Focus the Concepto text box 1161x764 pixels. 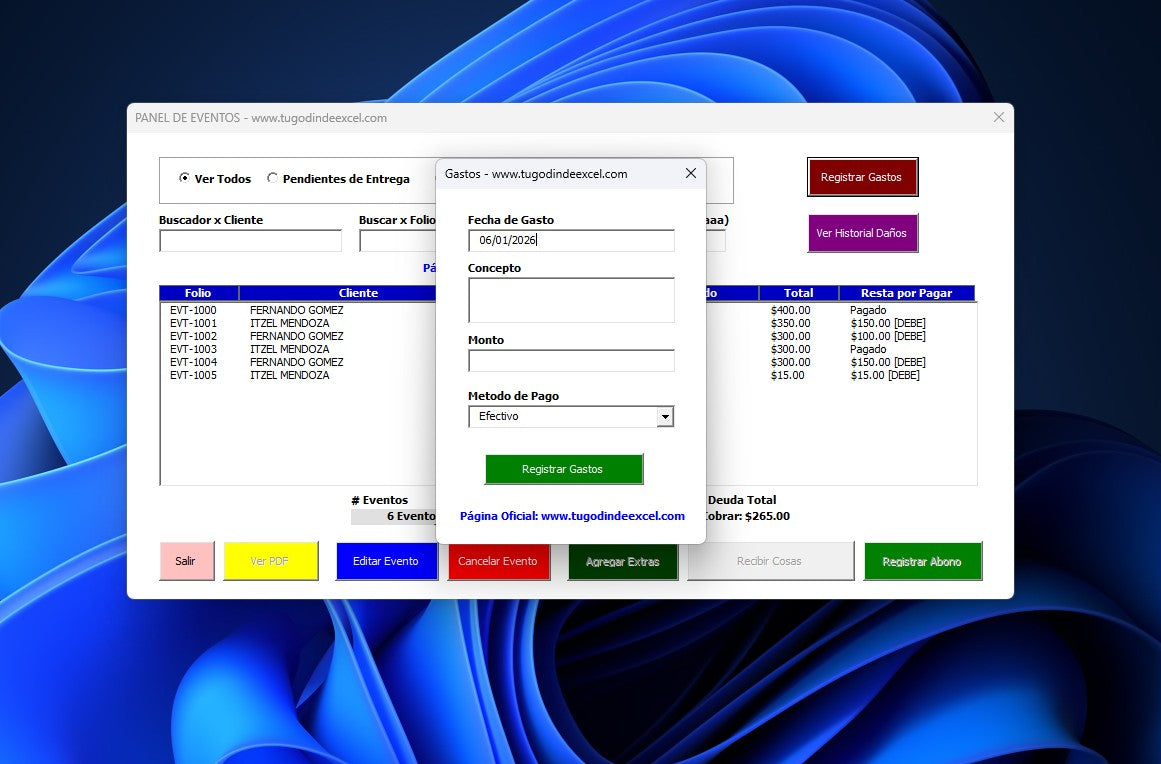(x=571, y=300)
